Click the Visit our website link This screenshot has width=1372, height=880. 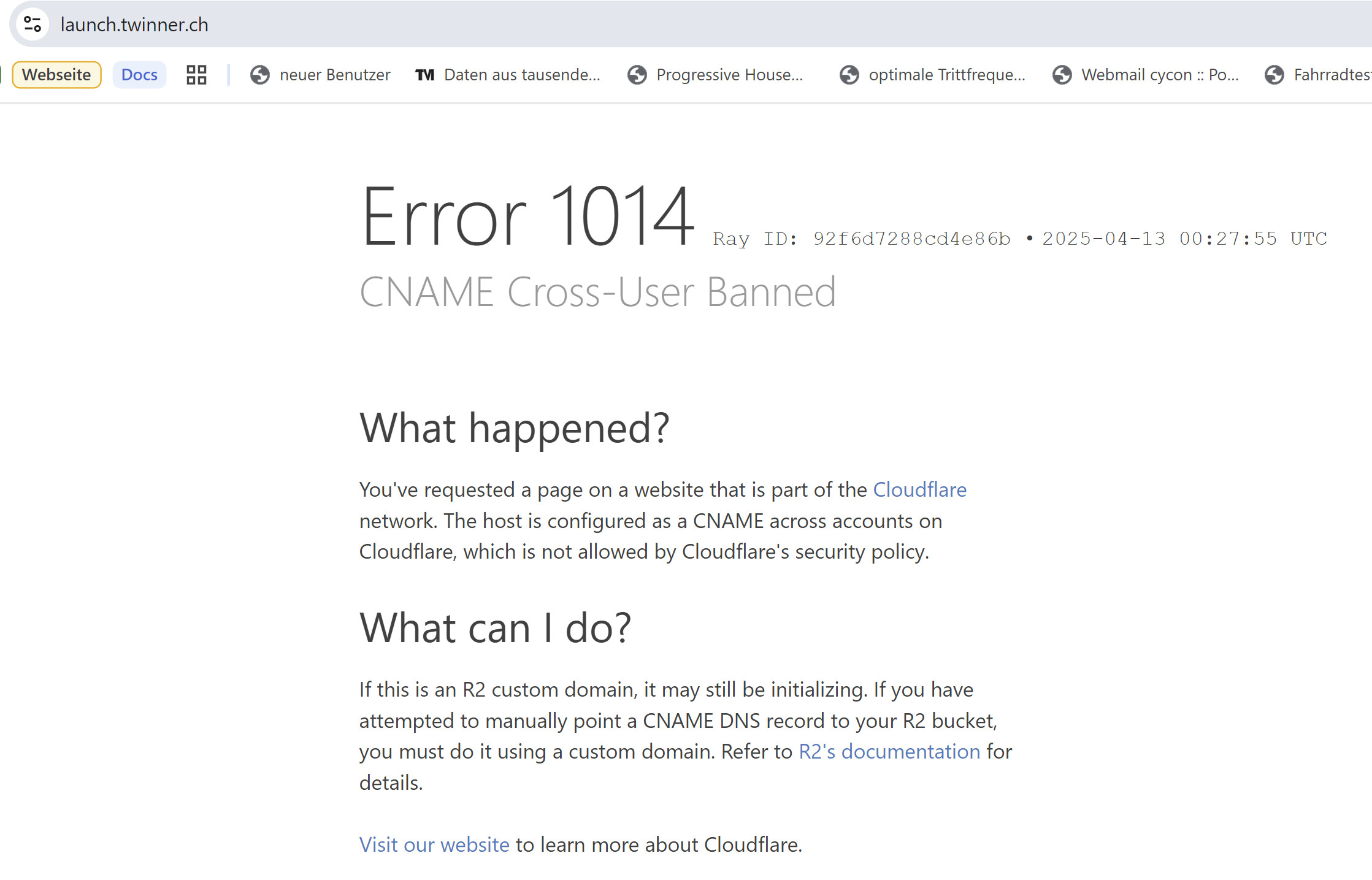(x=434, y=844)
